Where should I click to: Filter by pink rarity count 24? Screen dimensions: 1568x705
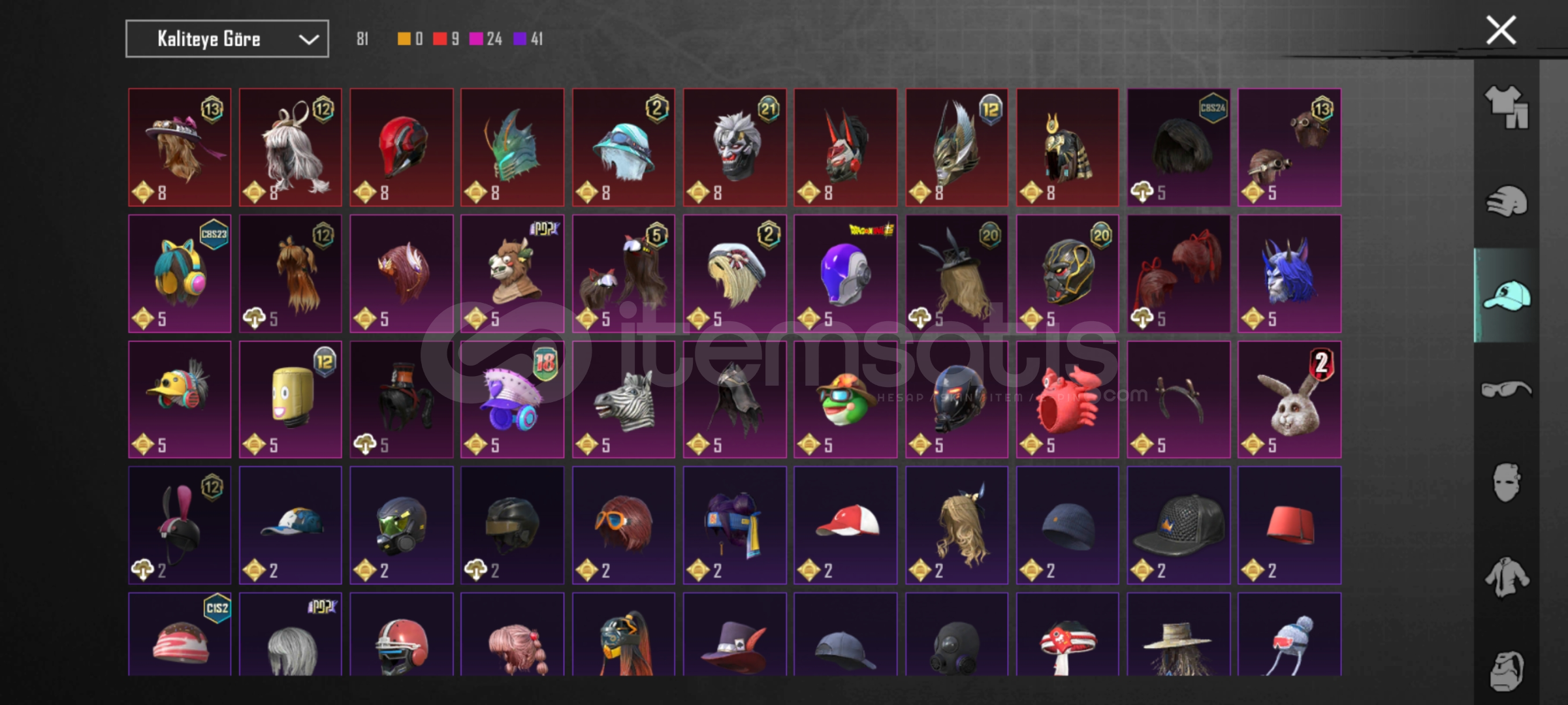click(486, 39)
